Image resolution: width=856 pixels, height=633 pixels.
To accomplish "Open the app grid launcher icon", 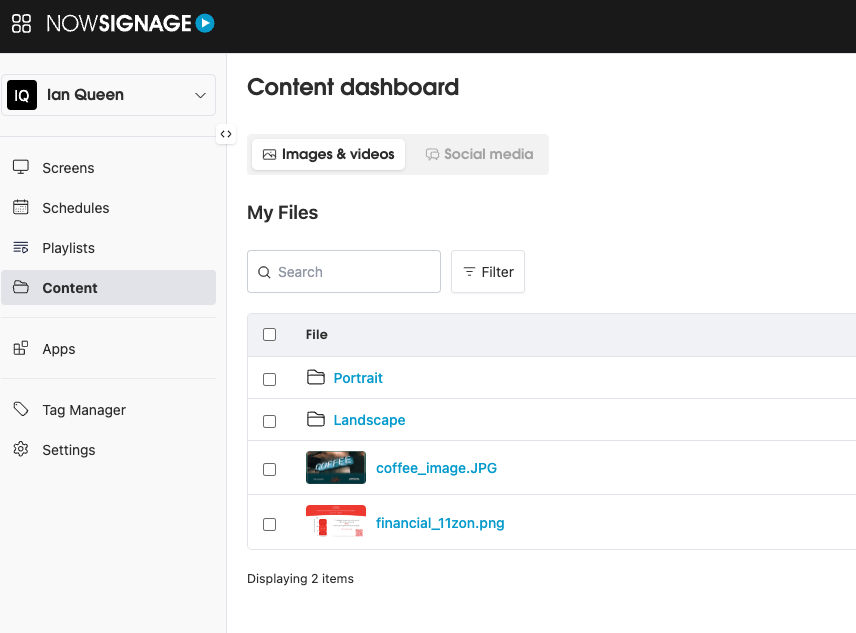I will (21, 24).
